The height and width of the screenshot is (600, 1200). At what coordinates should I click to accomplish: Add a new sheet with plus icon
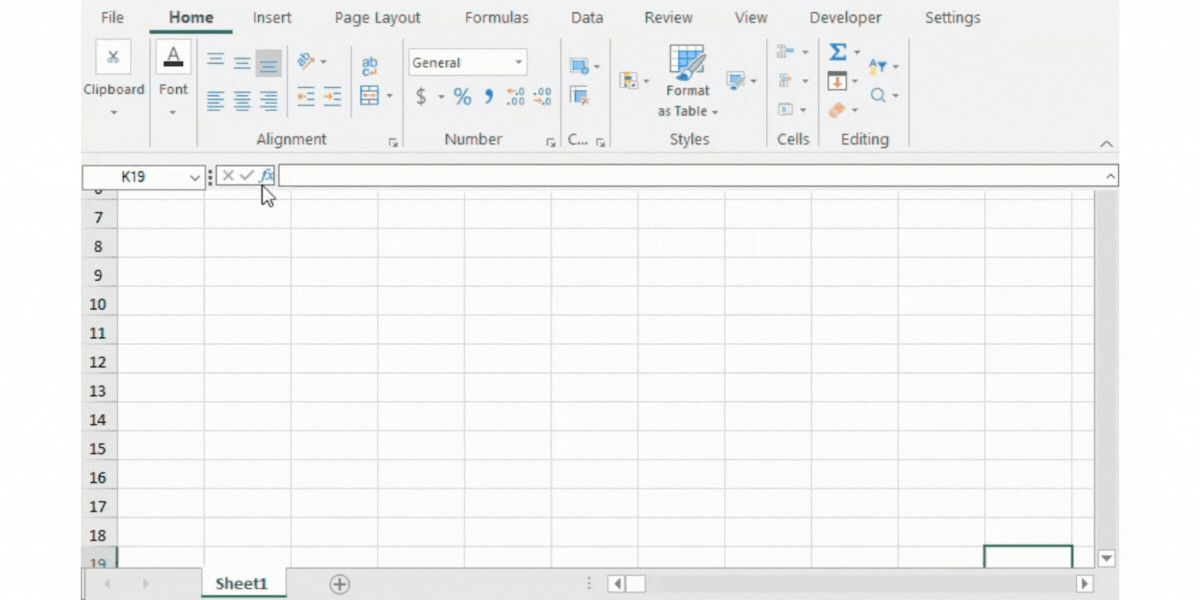(340, 584)
